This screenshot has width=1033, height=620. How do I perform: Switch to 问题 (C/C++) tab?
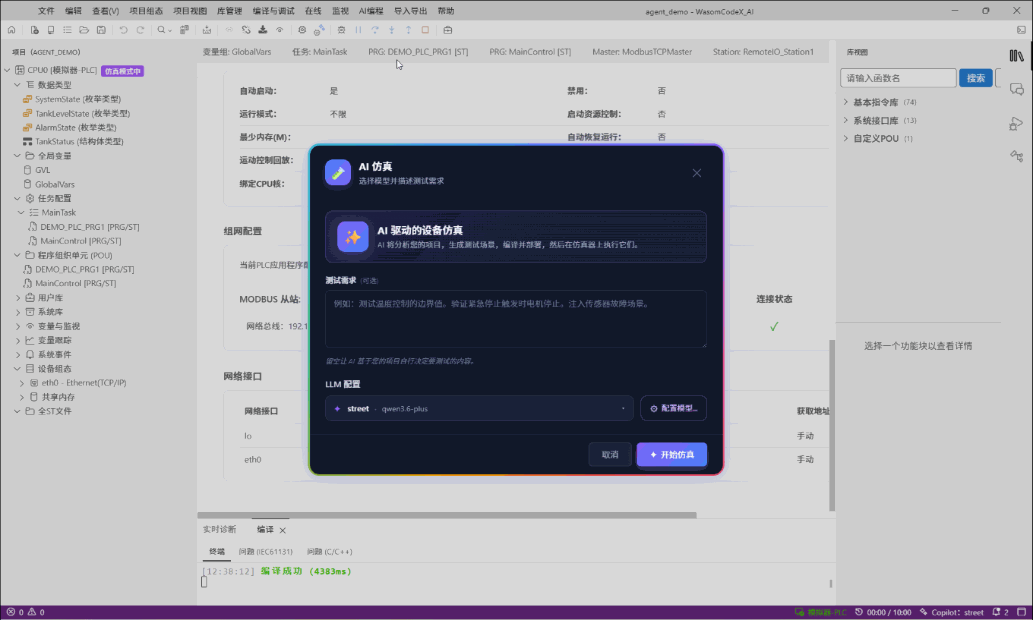pyautogui.click(x=329, y=551)
